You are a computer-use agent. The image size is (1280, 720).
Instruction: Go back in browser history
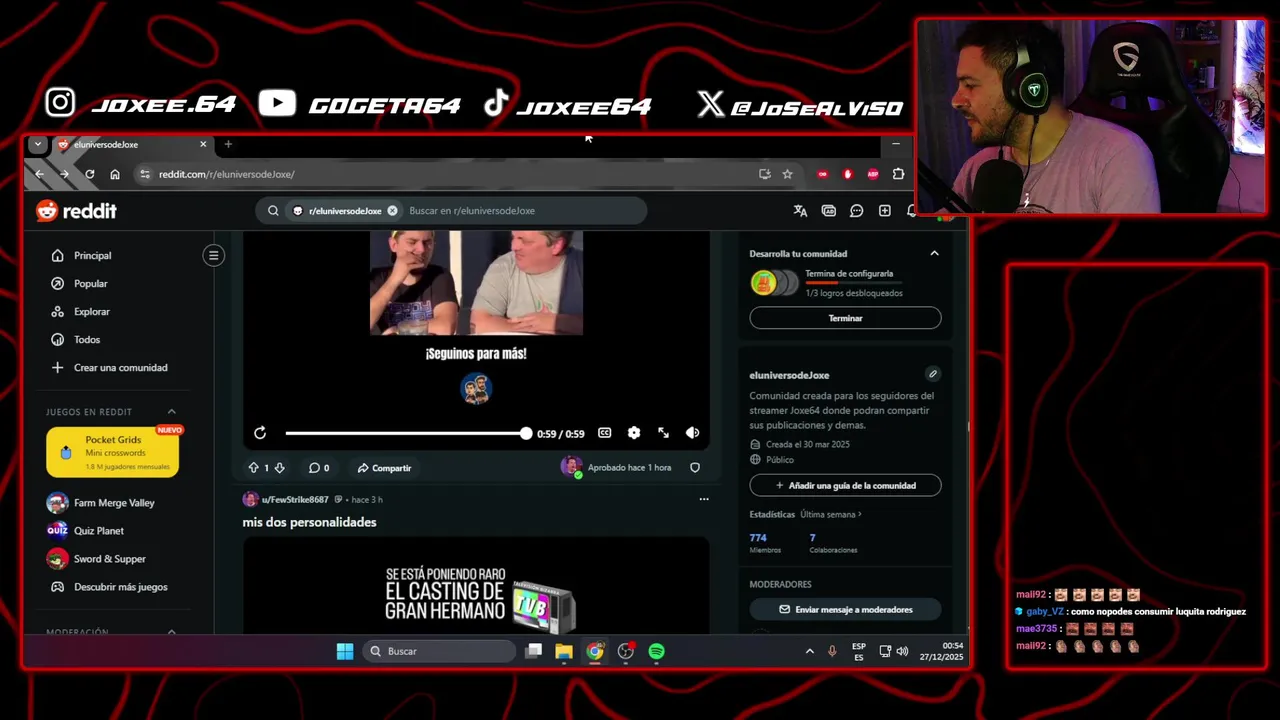[39, 174]
